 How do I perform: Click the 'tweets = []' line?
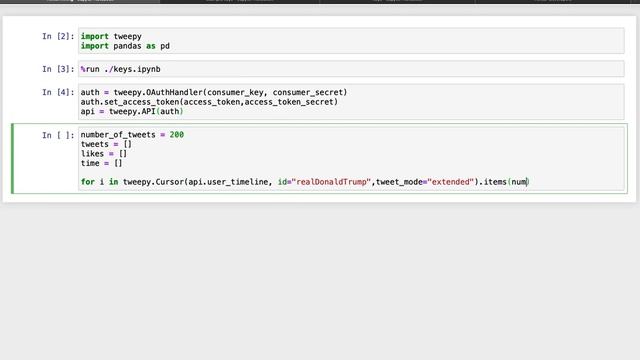click(x=106, y=144)
